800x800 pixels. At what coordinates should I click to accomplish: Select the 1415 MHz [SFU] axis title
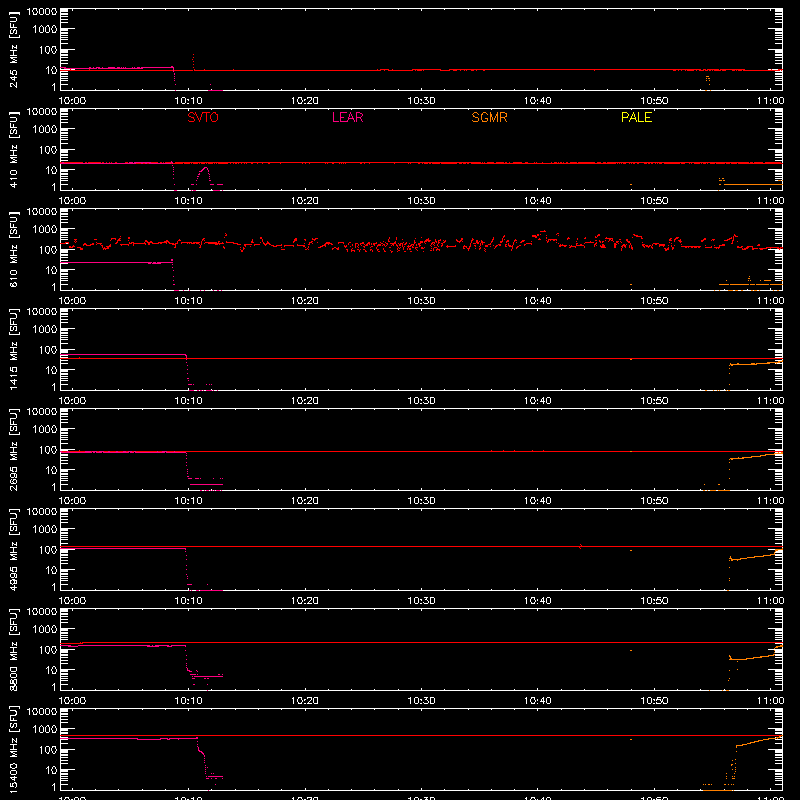pyautogui.click(x=14, y=349)
